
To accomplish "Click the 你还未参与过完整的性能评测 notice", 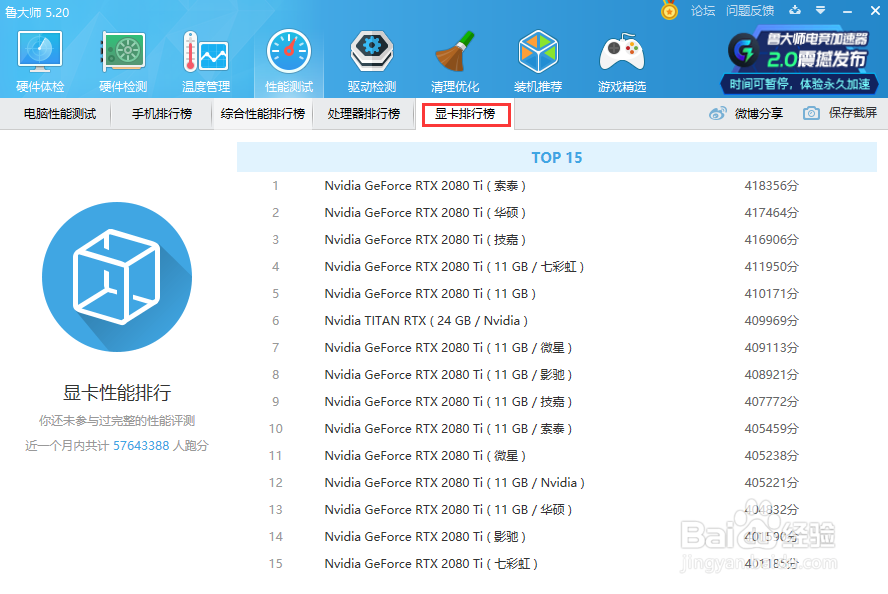I will pyautogui.click(x=117, y=421).
